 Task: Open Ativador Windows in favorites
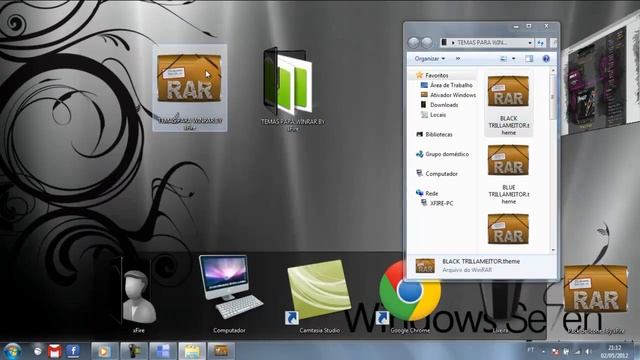pos(453,95)
